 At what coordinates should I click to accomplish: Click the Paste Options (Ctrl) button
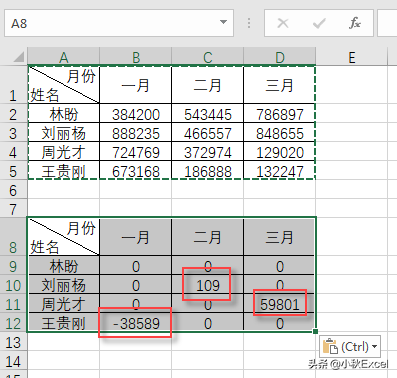(350, 347)
